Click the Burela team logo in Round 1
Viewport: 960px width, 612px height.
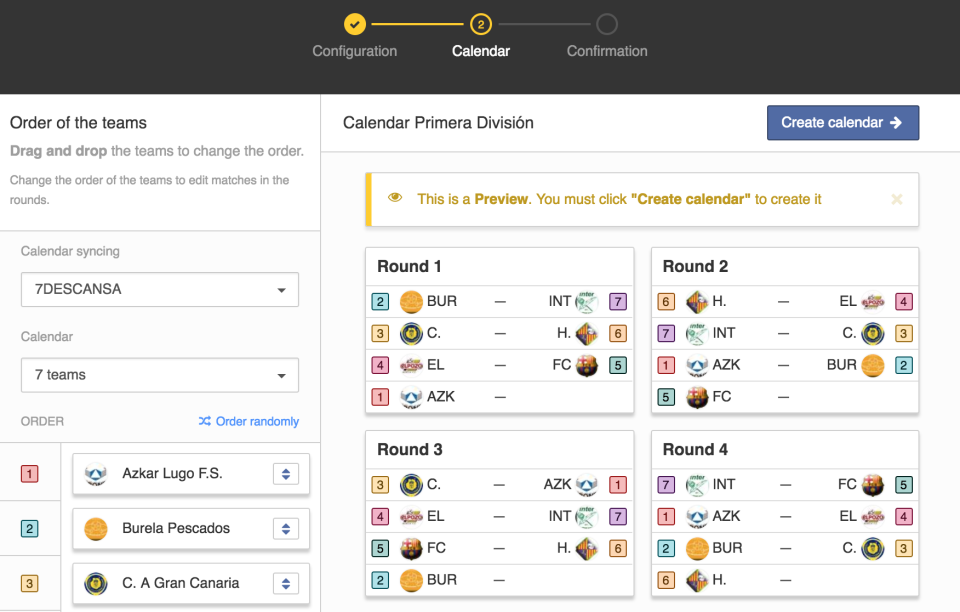click(x=411, y=301)
